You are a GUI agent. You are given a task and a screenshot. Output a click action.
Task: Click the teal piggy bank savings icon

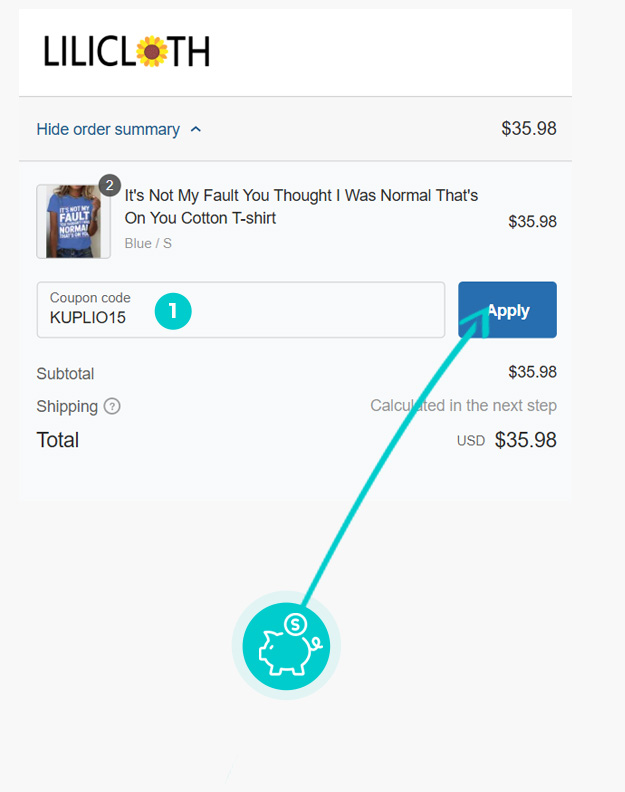286,645
